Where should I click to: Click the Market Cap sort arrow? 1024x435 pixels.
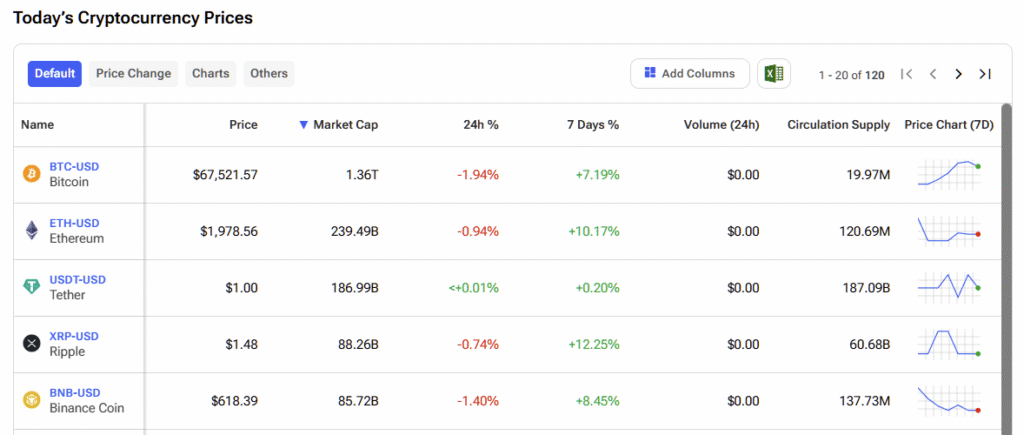(303, 125)
